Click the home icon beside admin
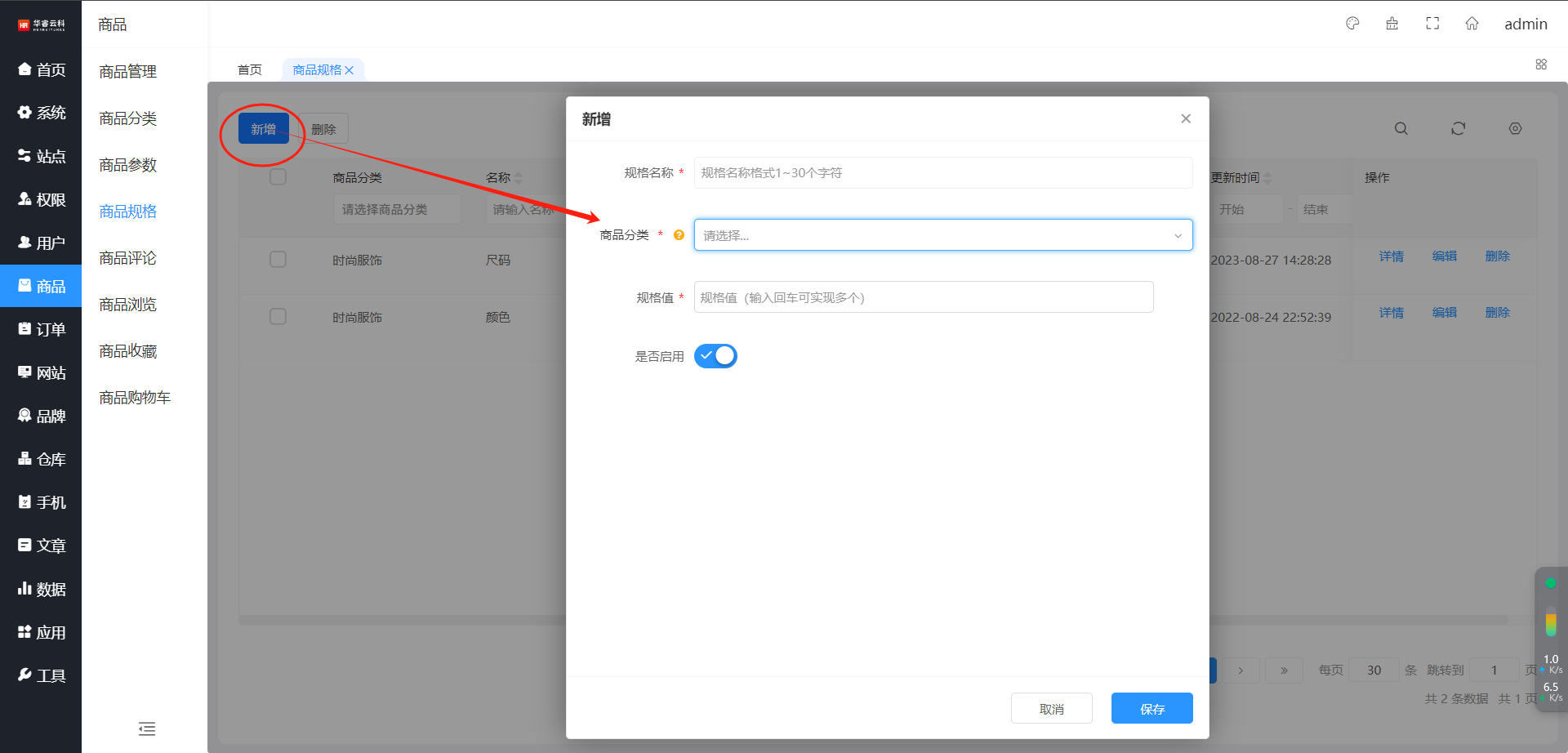Screen dimensions: 1568x753 click(x=1472, y=24)
